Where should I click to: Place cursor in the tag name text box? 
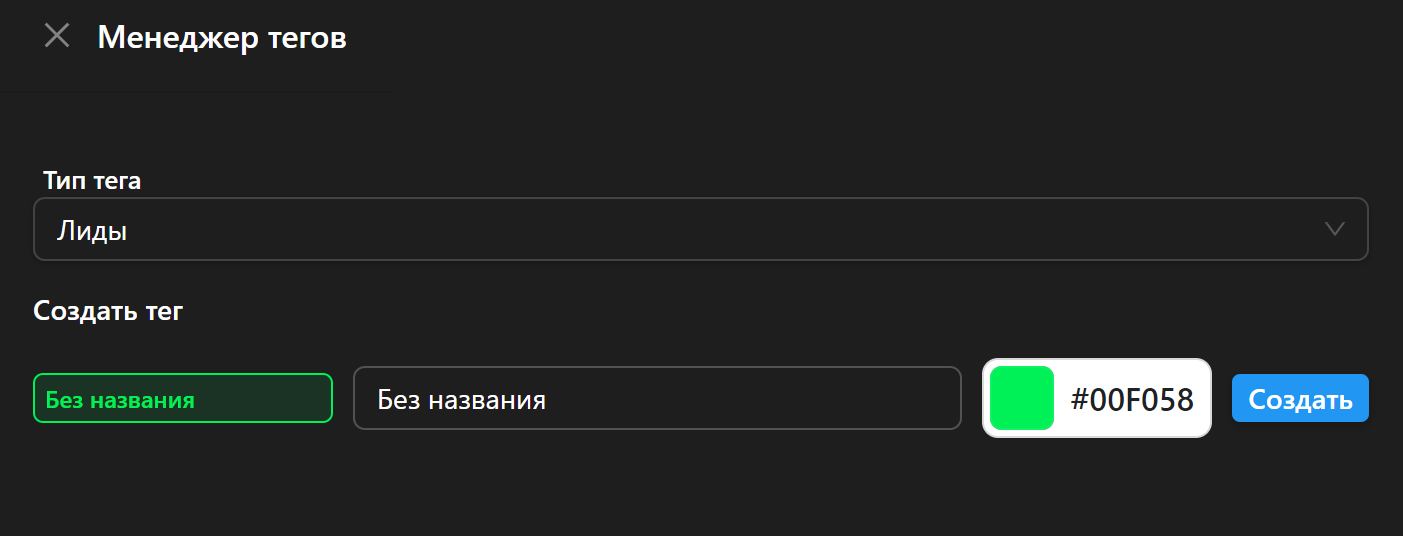656,400
